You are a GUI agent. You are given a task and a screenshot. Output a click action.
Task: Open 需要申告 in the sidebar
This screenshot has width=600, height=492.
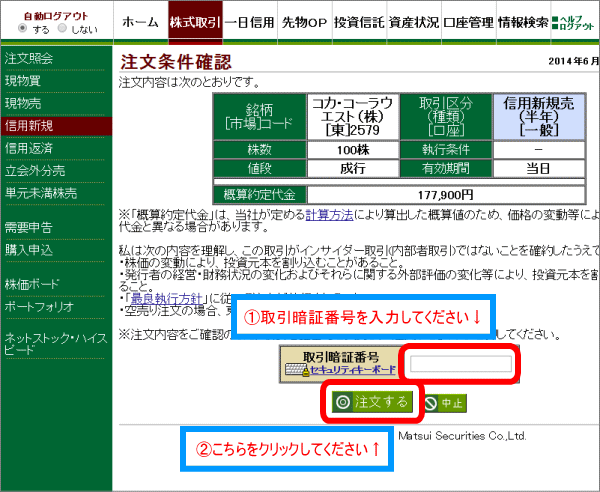pos(29,228)
